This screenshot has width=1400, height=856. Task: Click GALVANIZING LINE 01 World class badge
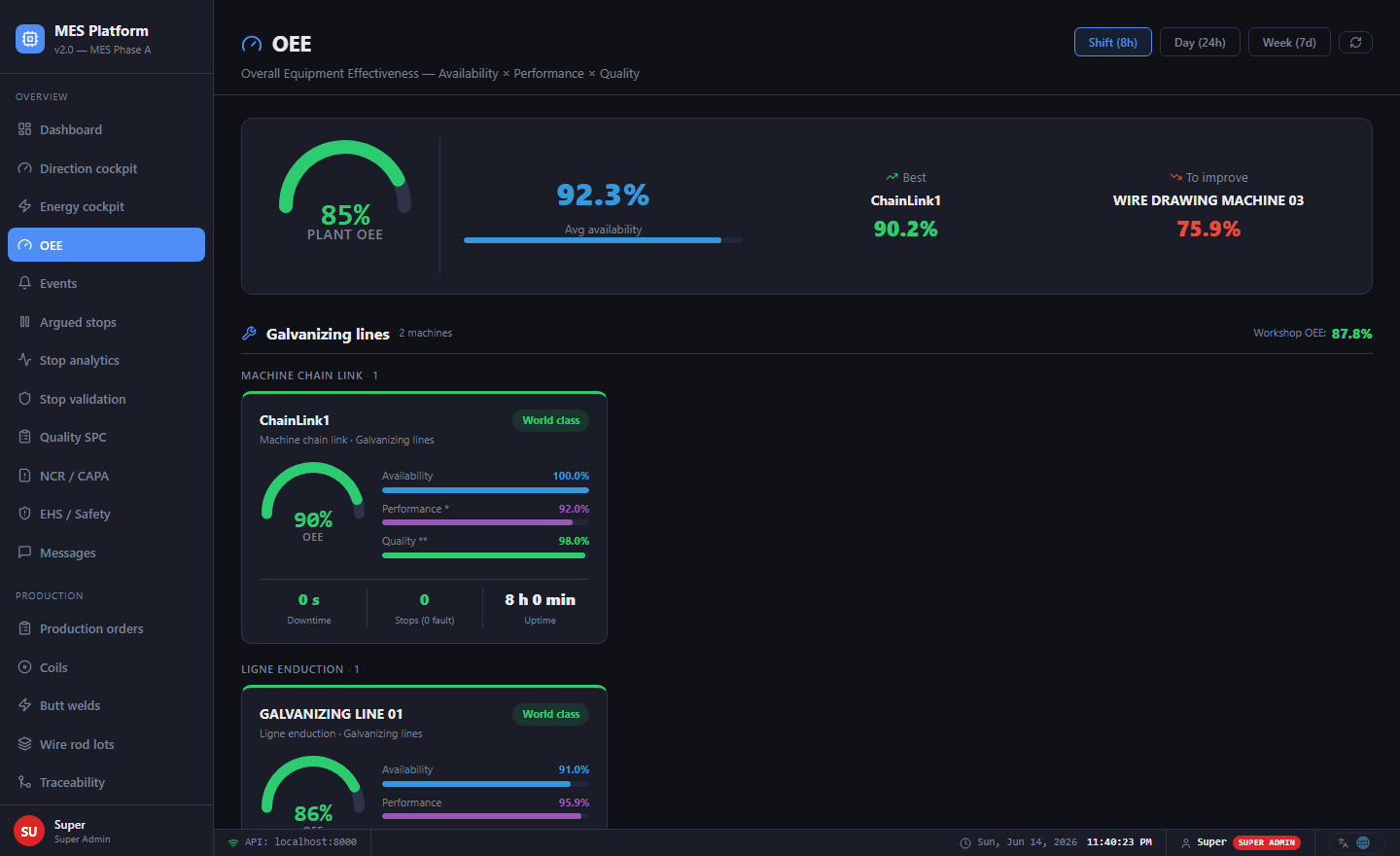point(550,714)
